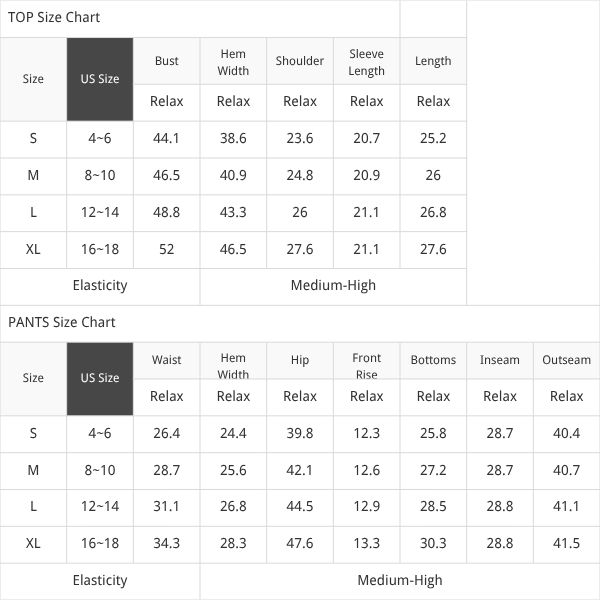Select Bottoms value 27.2 for size M
Viewport: 600px width, 600px height.
pos(433,470)
